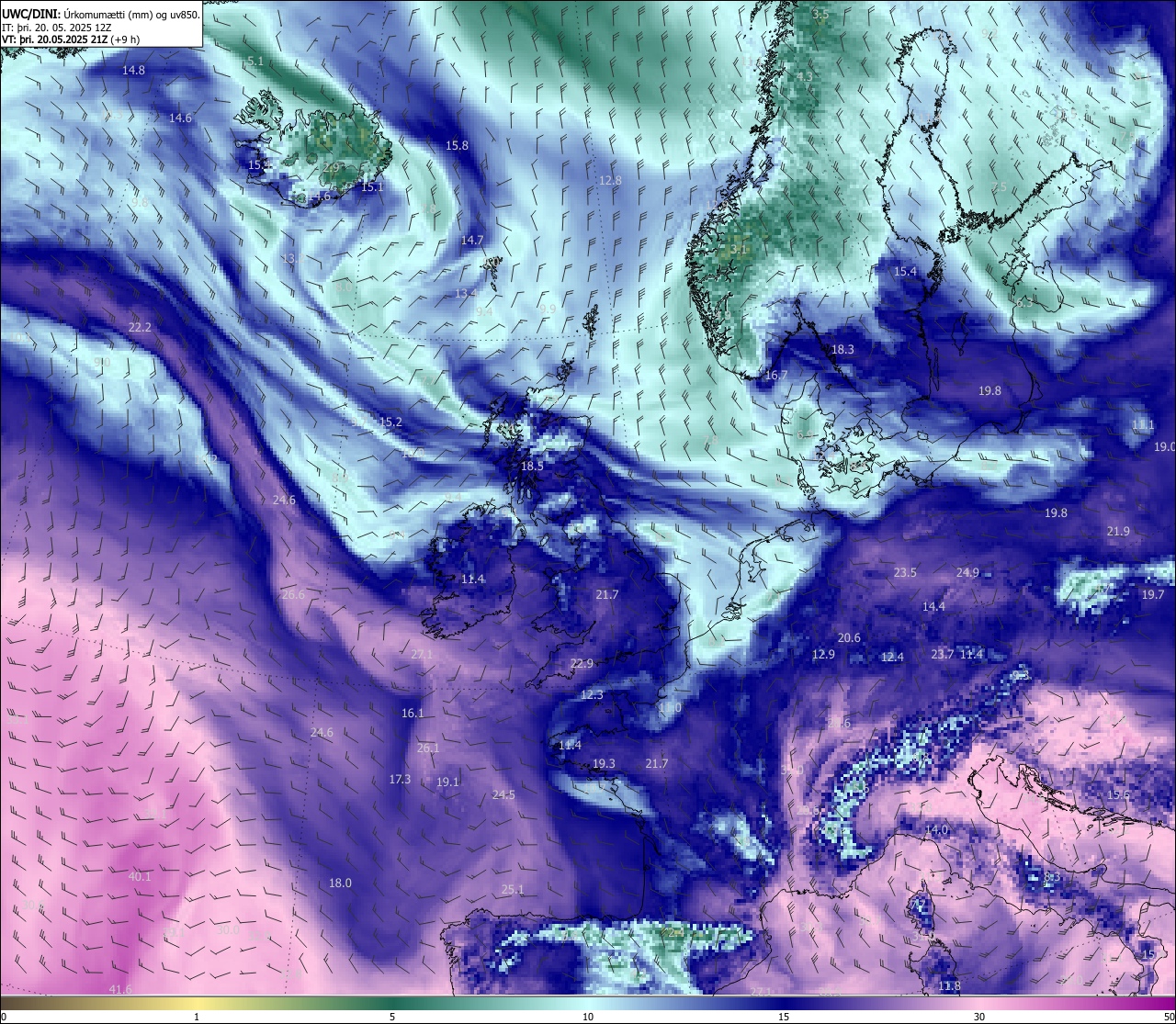Click the 23.7 value label
The image size is (1176, 1024).
tap(942, 654)
